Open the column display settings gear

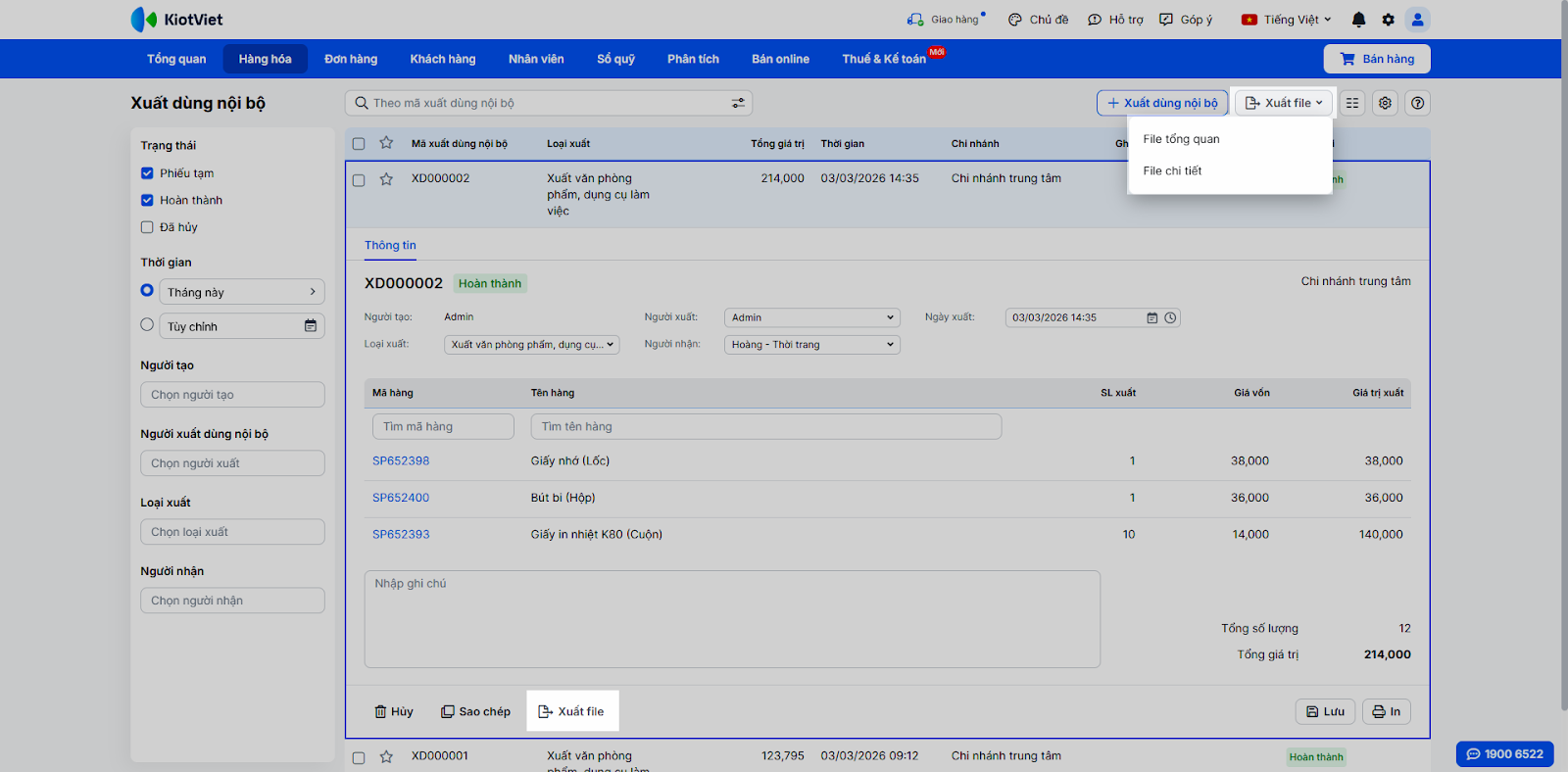click(x=1385, y=103)
